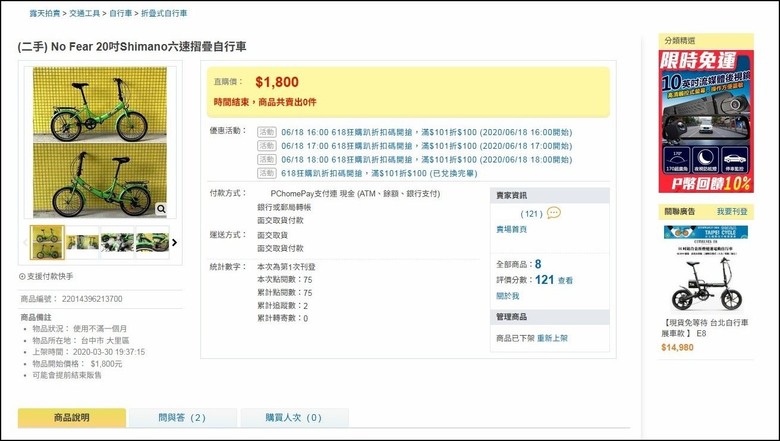Click the PChomePay支付連 payment method text
This screenshot has width=780, height=441.
point(355,193)
